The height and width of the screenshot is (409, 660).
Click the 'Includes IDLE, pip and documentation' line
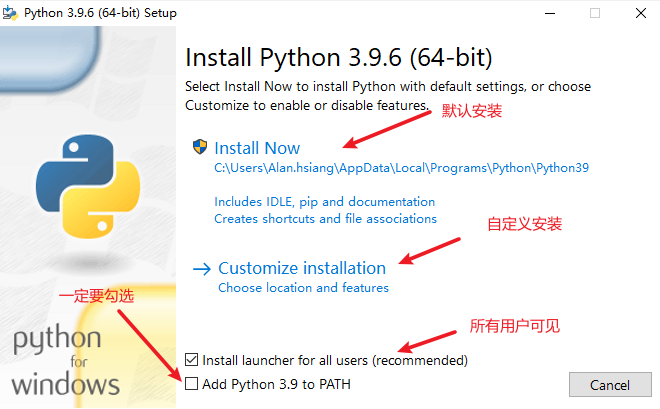pyautogui.click(x=325, y=201)
